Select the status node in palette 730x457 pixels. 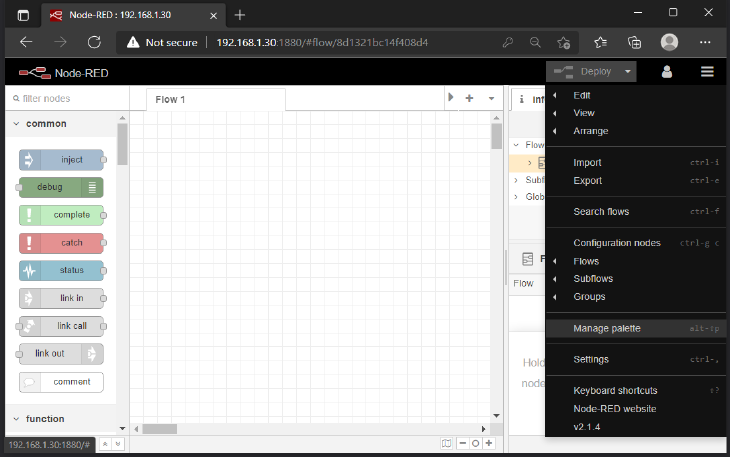point(61,270)
